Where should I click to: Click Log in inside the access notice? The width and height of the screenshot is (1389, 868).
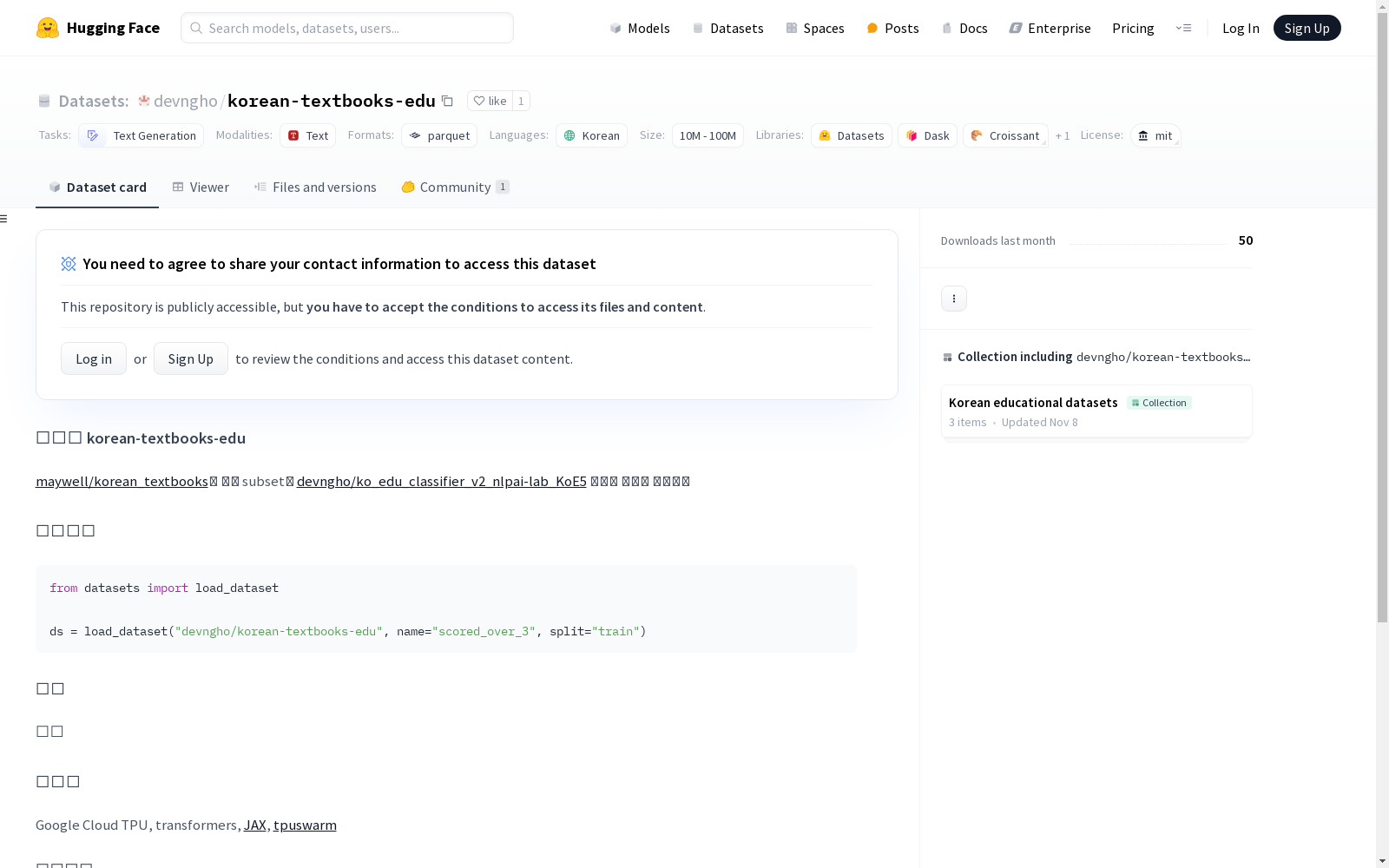[94, 358]
